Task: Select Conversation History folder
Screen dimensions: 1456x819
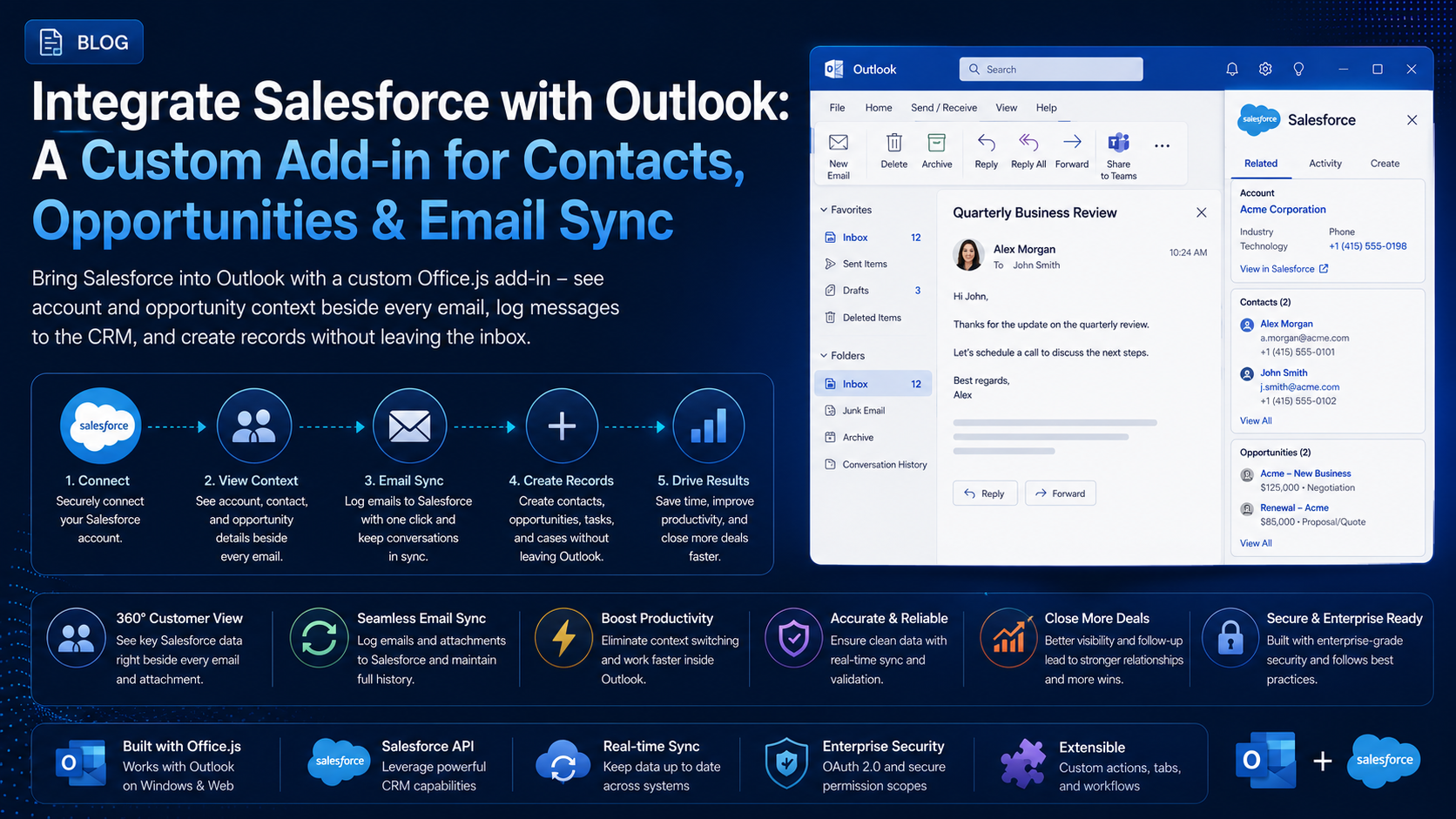Action: pyautogui.click(x=873, y=465)
